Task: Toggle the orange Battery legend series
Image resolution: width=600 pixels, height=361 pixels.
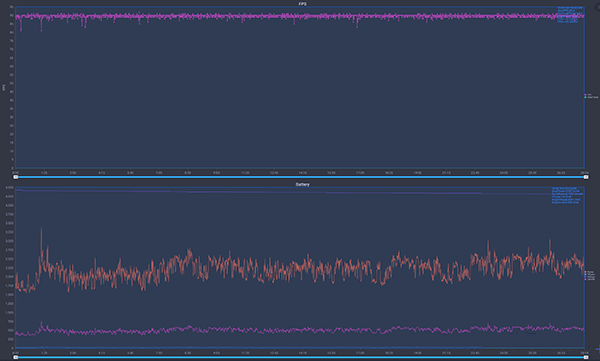Action: pyautogui.click(x=585, y=272)
